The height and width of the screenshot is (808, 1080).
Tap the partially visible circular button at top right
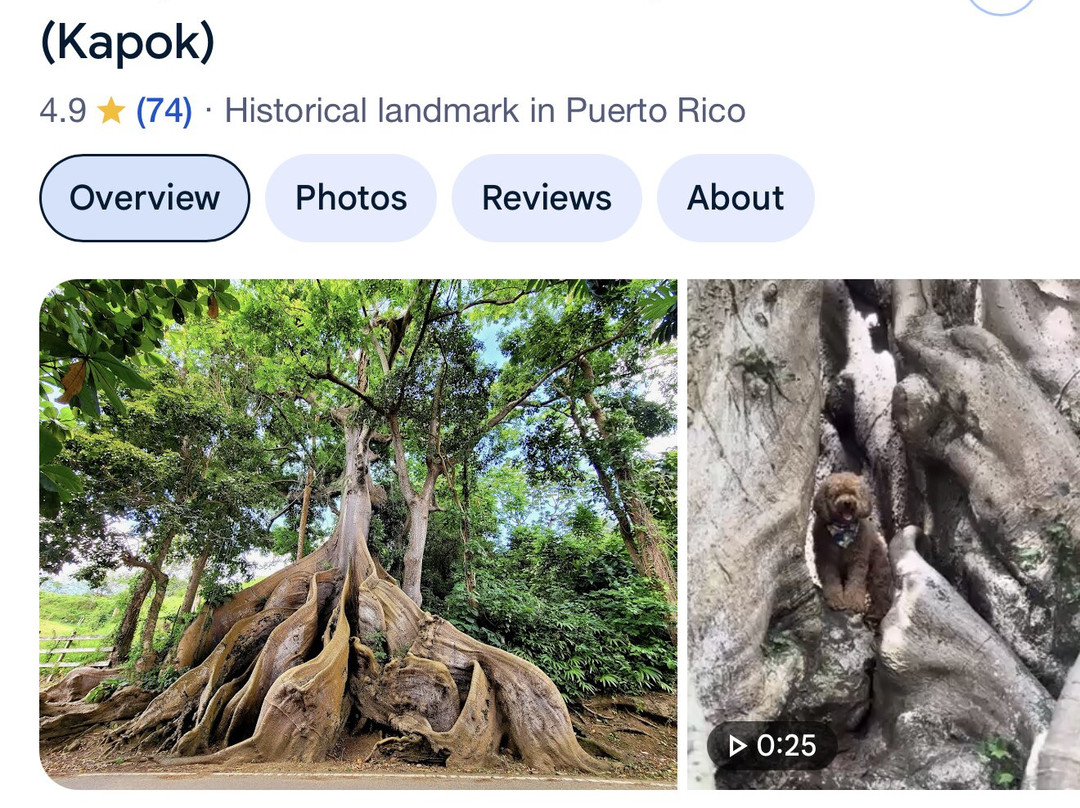tap(1001, 5)
